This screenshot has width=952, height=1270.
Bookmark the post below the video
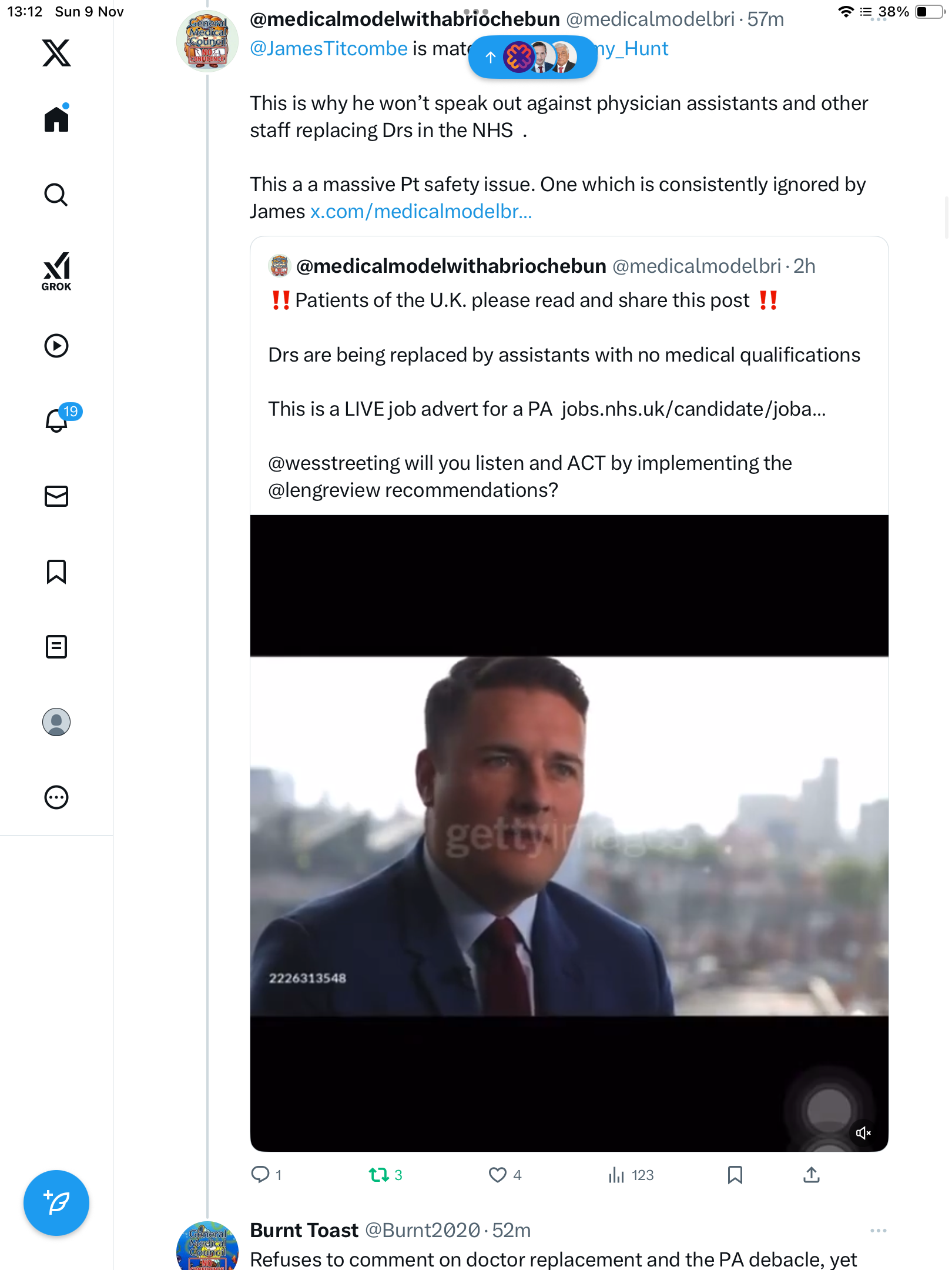point(735,1175)
